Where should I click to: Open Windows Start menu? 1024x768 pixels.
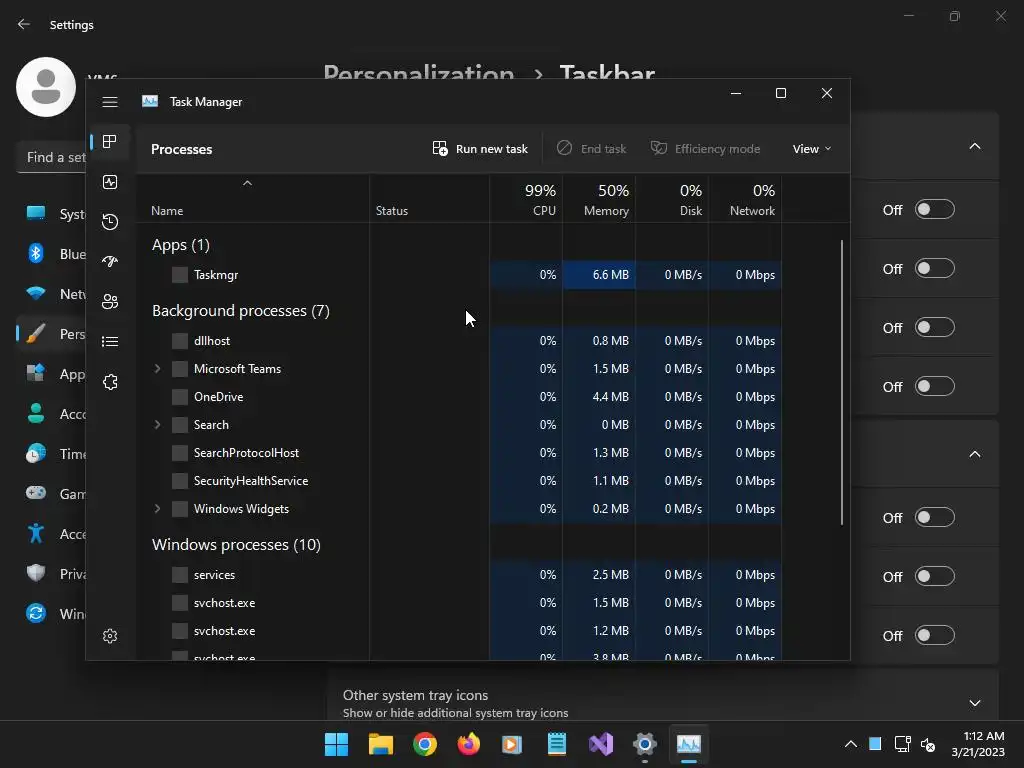click(336, 744)
